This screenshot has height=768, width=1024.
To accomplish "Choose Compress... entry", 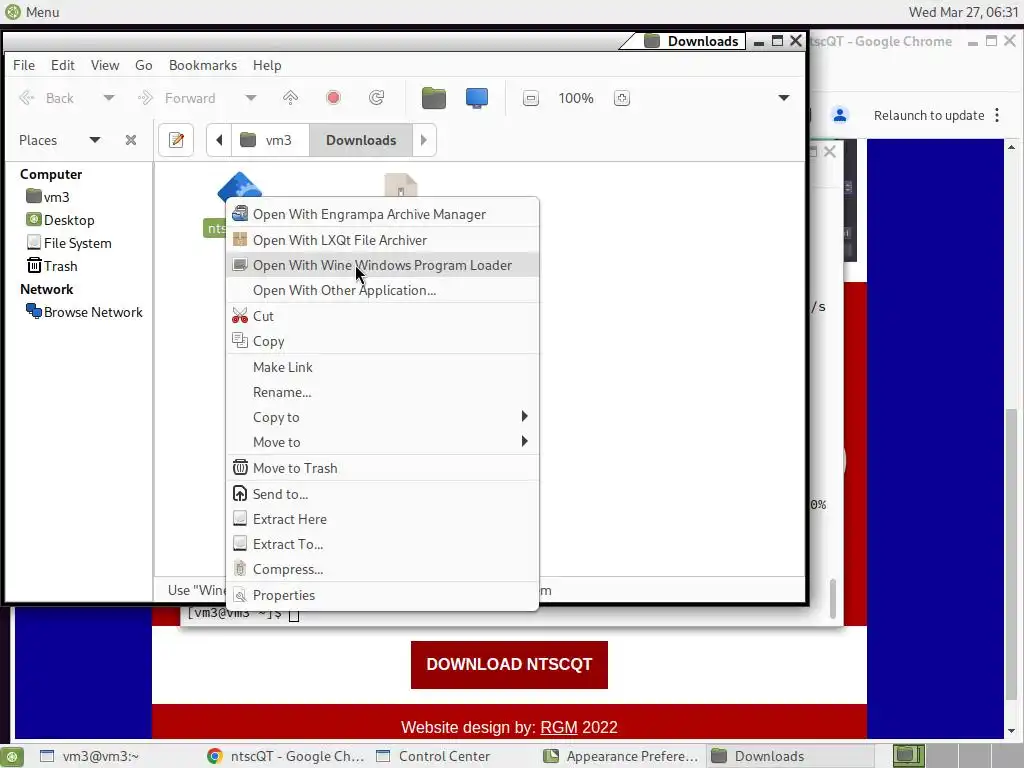I will pos(382,569).
